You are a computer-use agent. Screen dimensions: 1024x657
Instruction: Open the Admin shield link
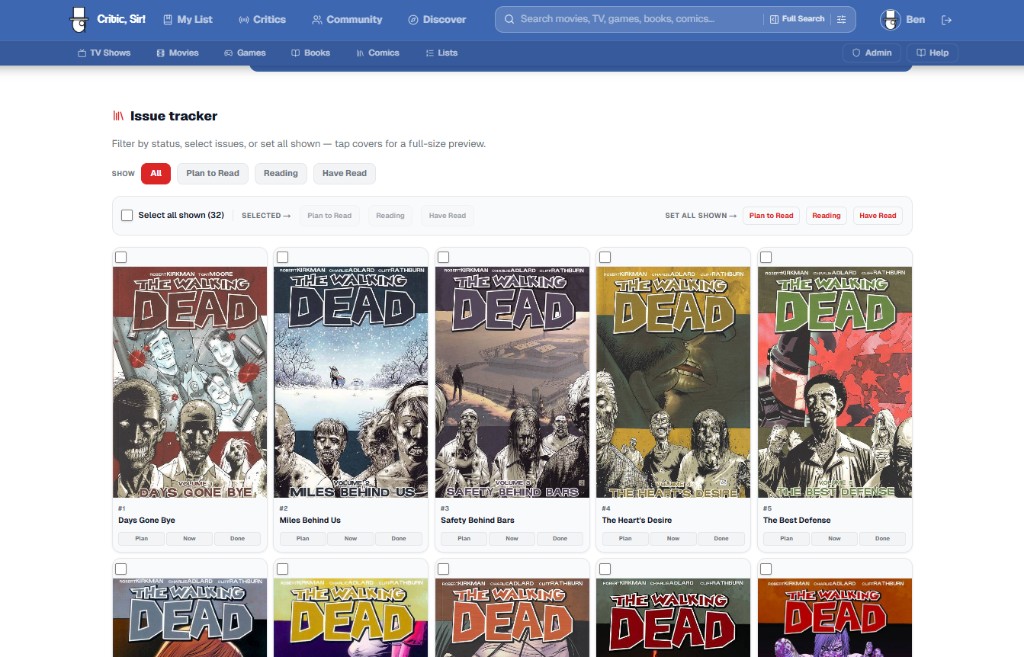tap(871, 53)
